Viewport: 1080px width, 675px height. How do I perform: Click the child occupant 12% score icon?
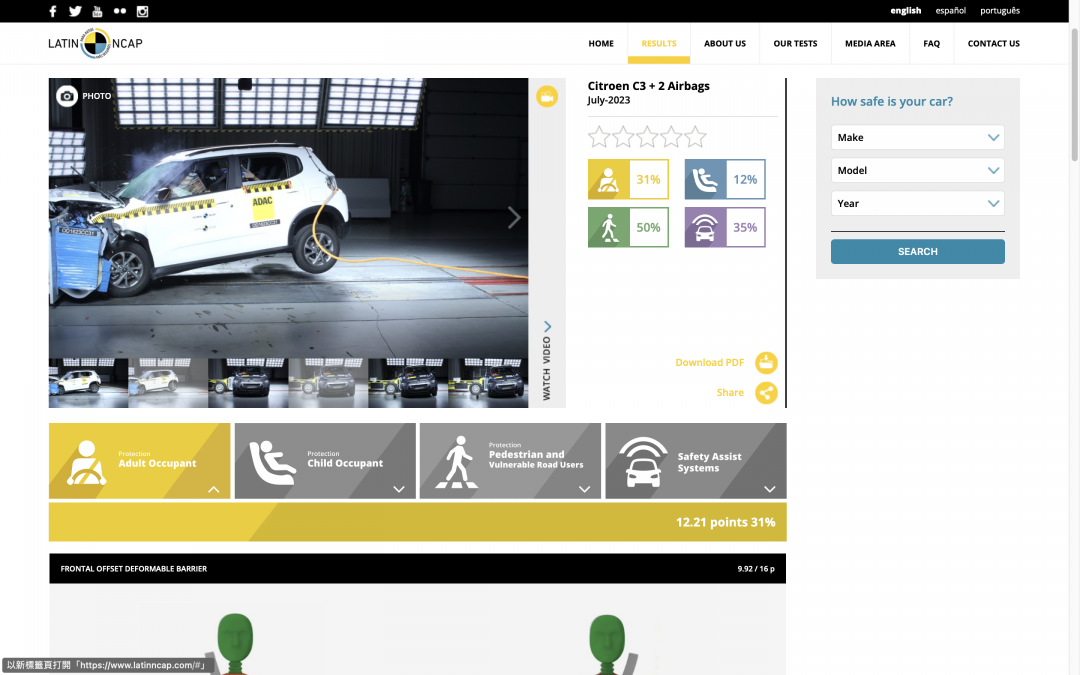tap(705, 179)
